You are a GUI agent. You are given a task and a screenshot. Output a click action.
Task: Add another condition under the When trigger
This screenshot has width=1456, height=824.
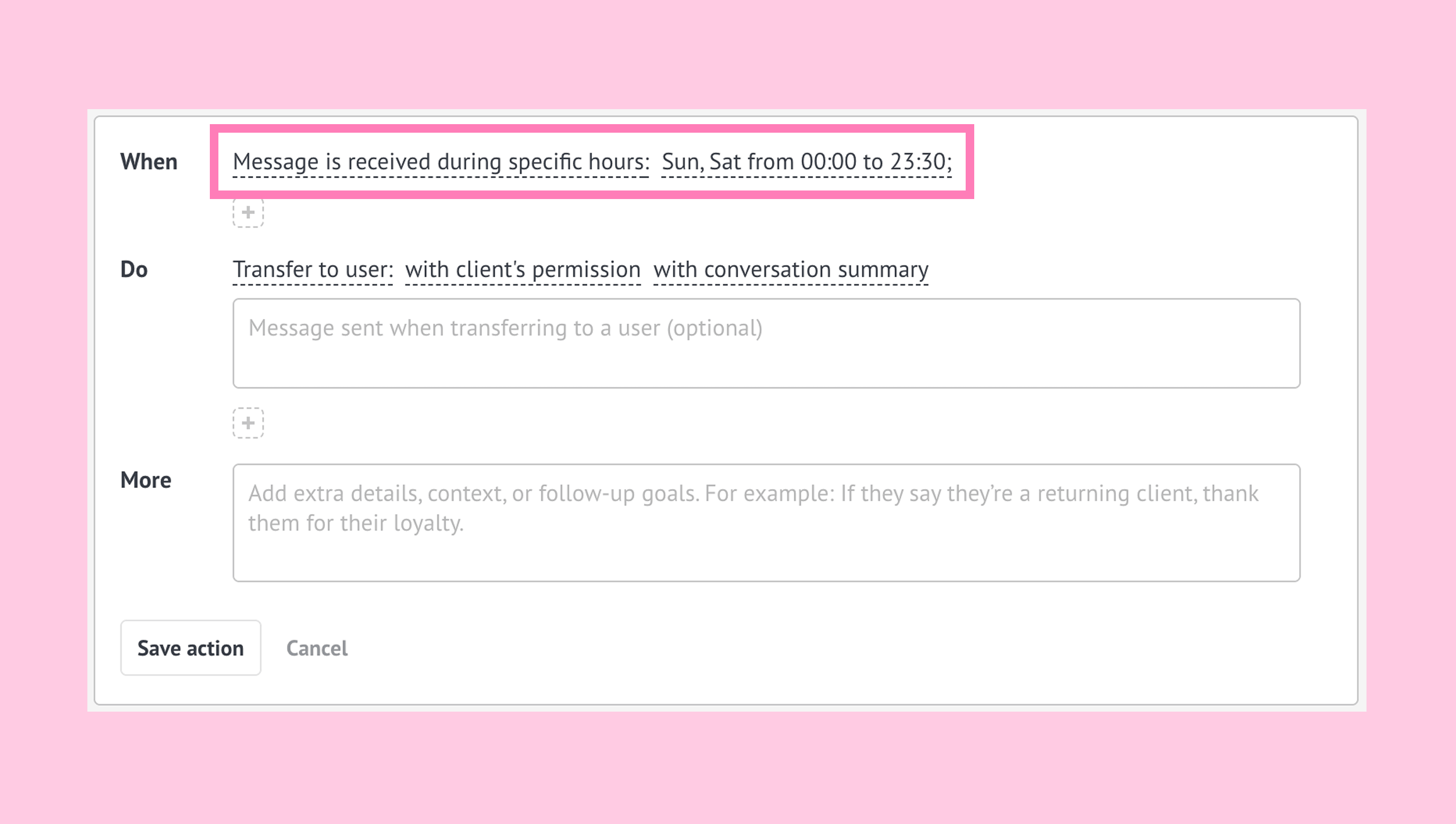click(248, 213)
